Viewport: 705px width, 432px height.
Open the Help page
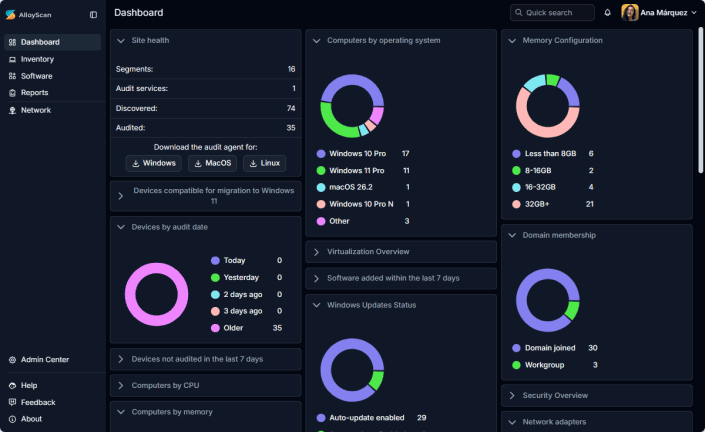[x=52, y=386]
